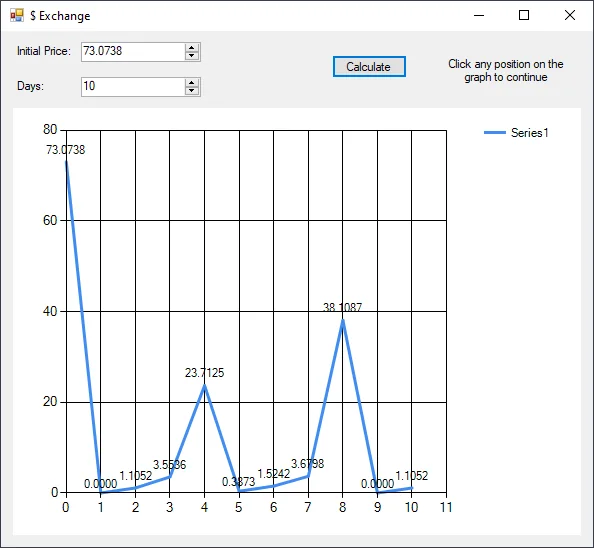Click the Days input field

[133, 87]
